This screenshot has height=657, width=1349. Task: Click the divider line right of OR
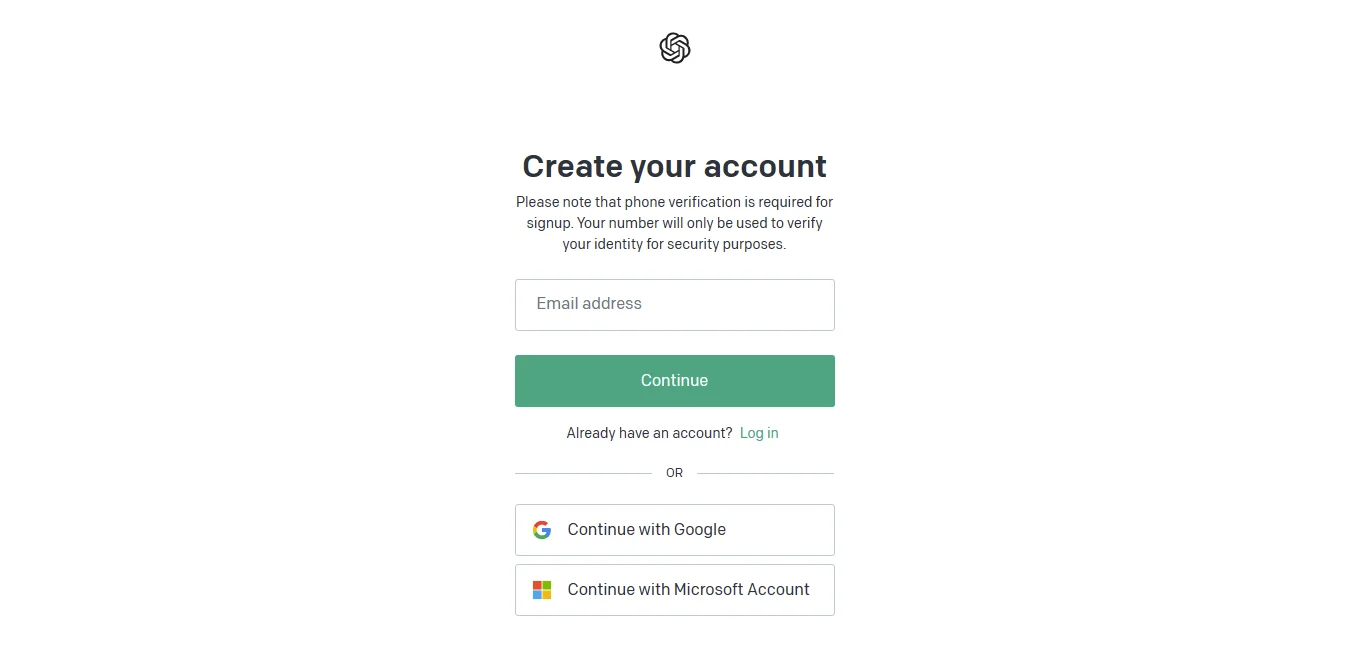(765, 473)
